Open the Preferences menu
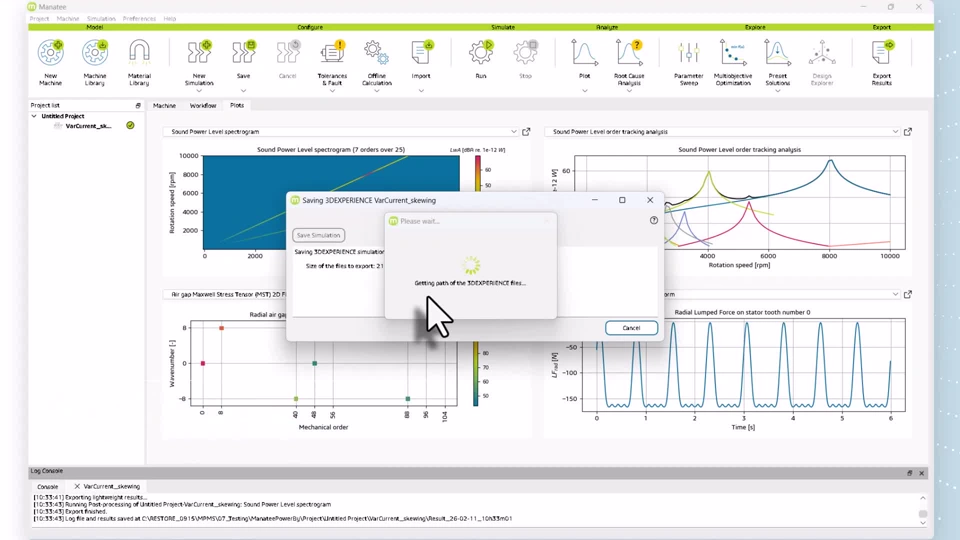This screenshot has width=960, height=540. pos(139,18)
